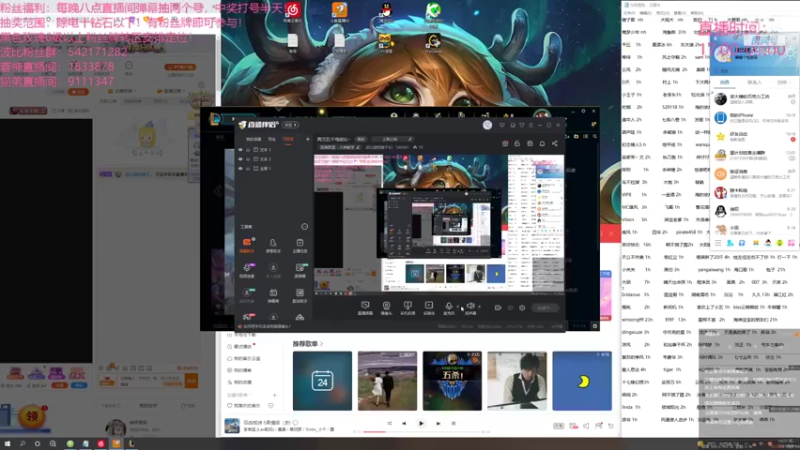800x450 pixels.
Task: Open the Windows Start menu
Action: click(x=7, y=444)
